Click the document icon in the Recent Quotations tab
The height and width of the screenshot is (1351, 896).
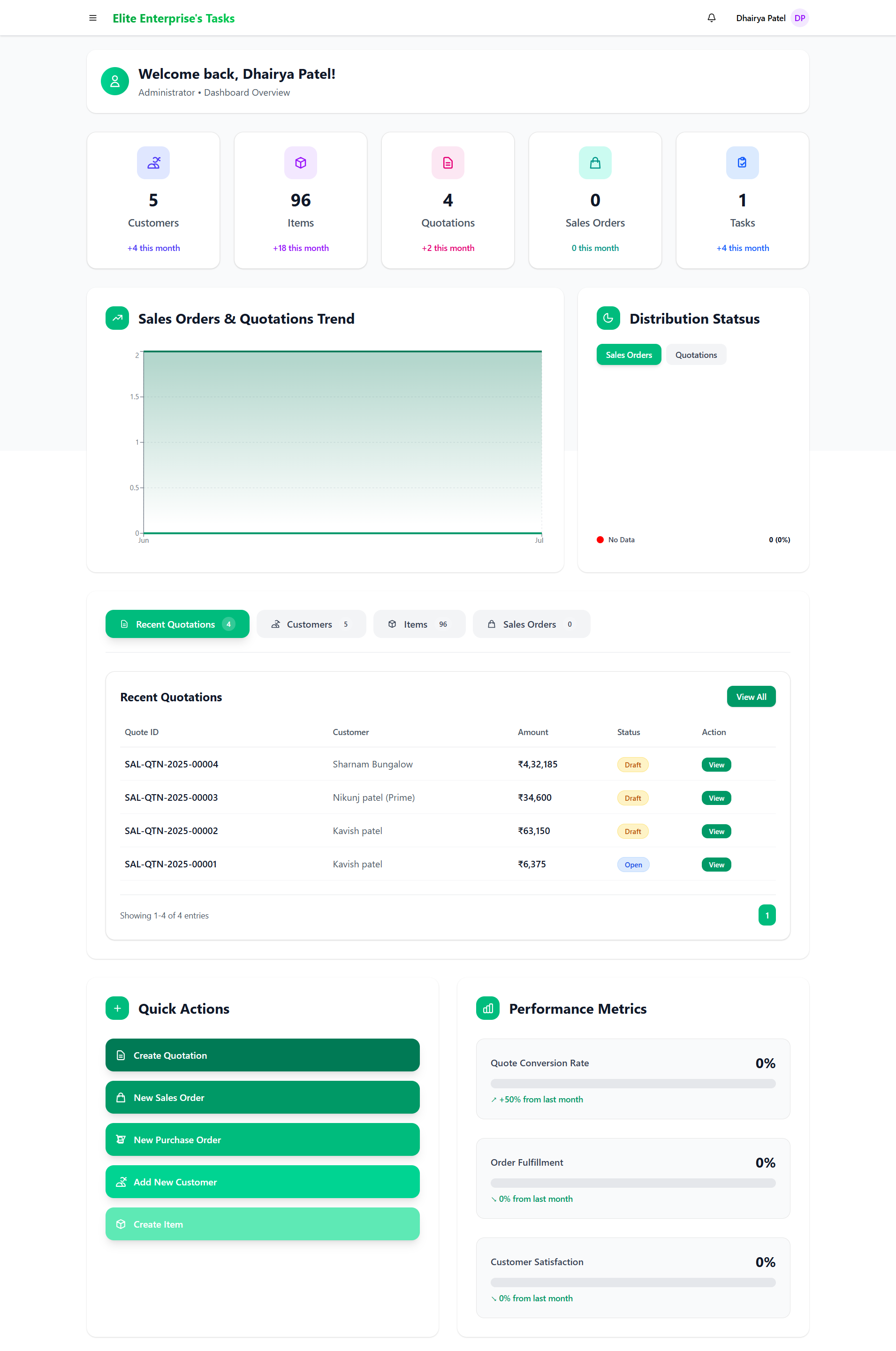tap(124, 624)
